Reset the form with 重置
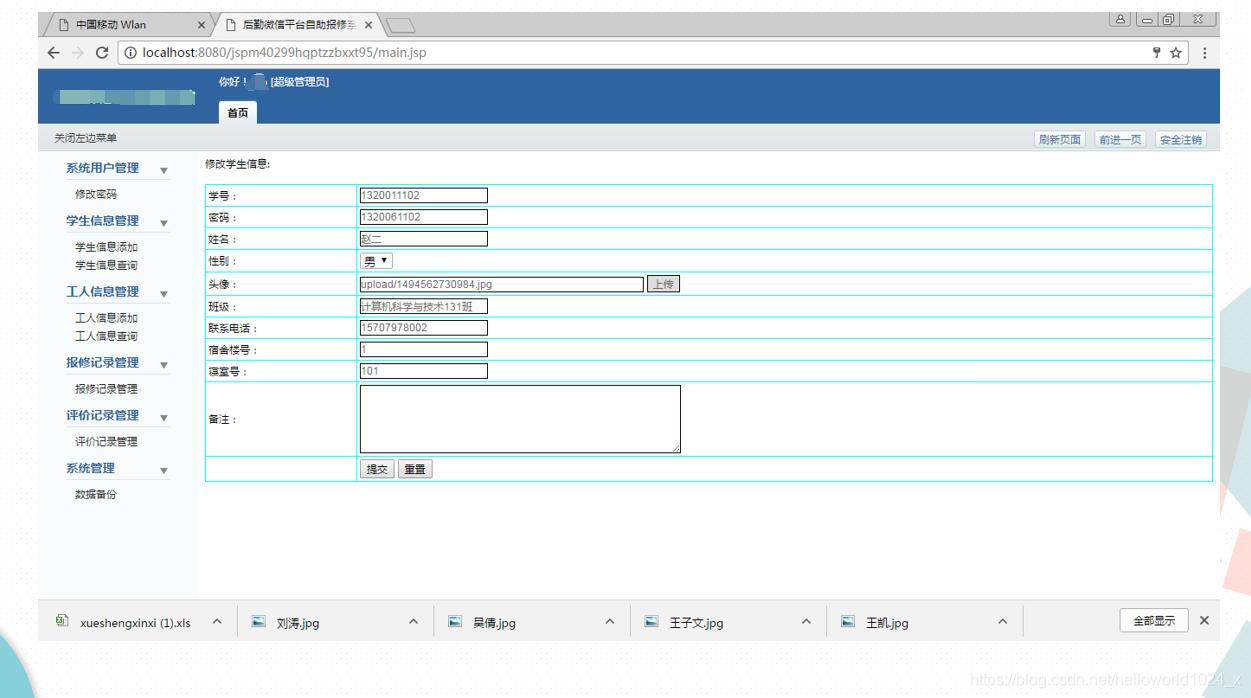The image size is (1251, 698). click(x=415, y=469)
